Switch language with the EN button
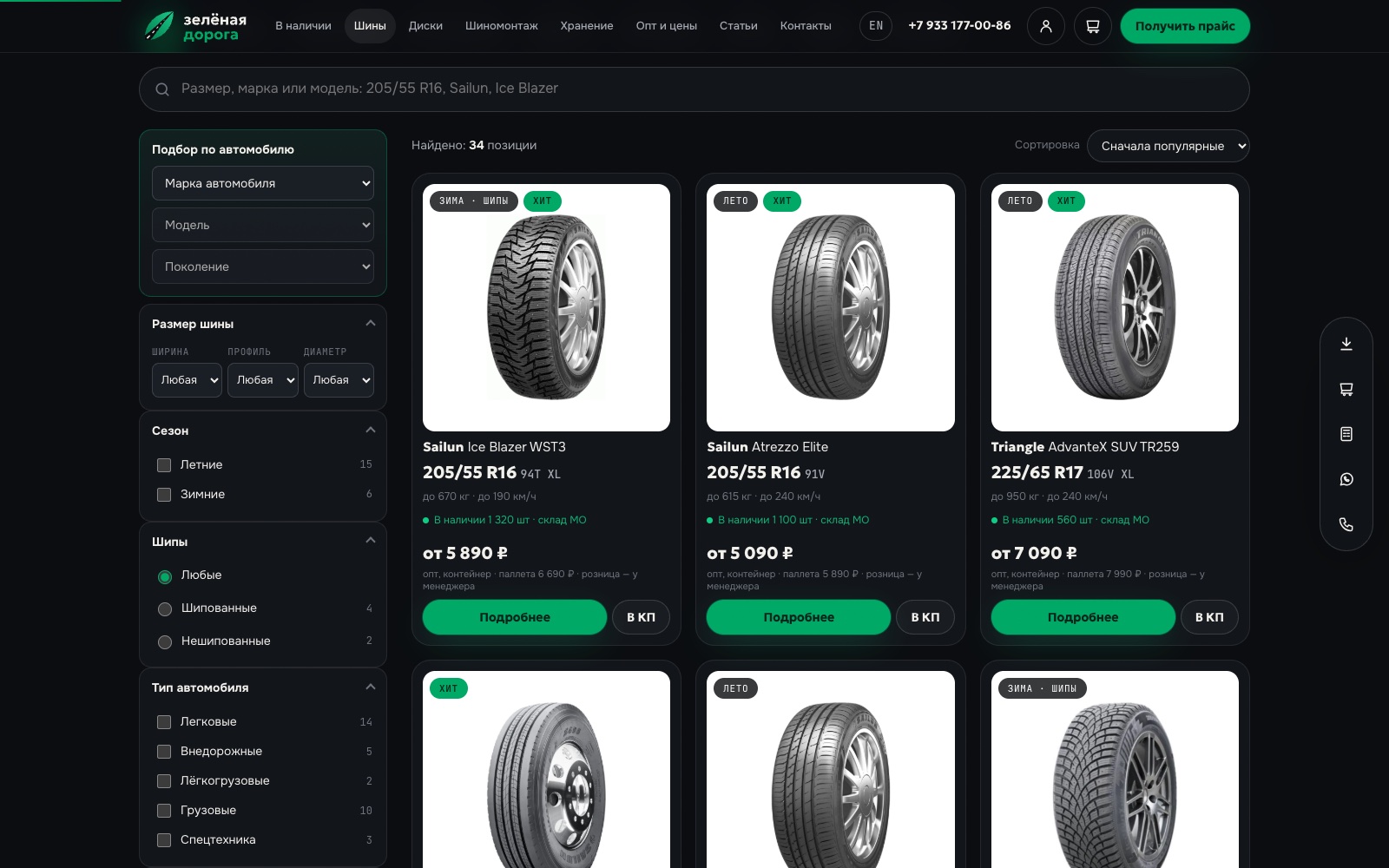The height and width of the screenshot is (868, 1389). click(x=876, y=26)
